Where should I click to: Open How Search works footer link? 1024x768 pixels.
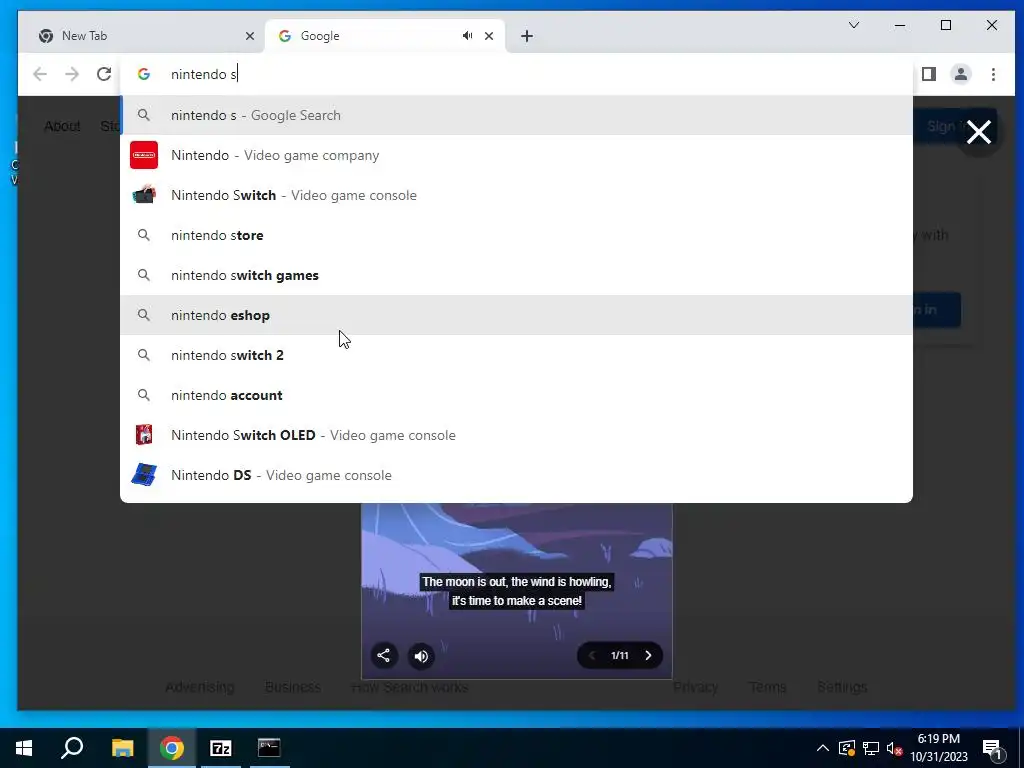[x=409, y=687]
